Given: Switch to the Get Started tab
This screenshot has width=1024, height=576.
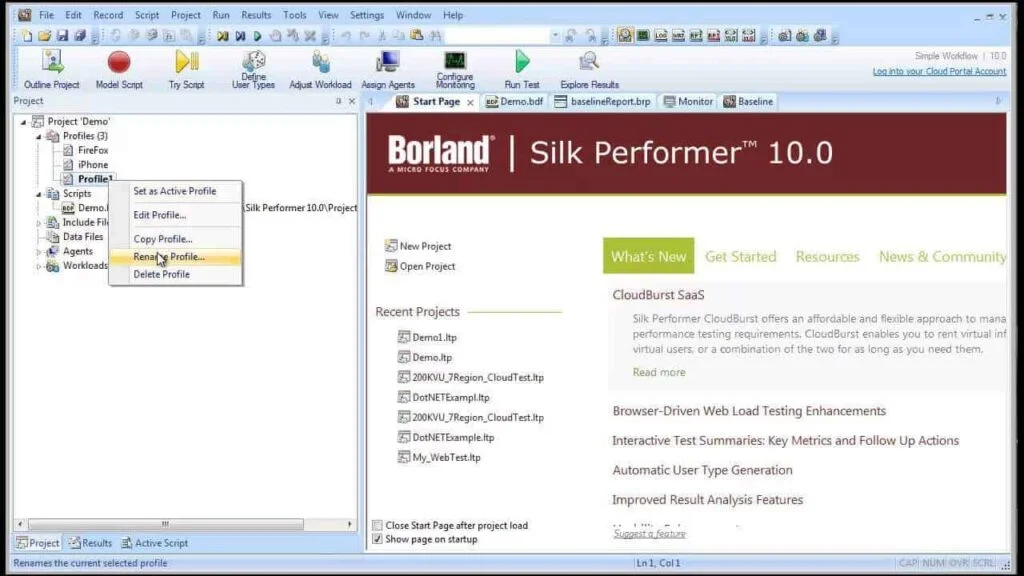Looking at the screenshot, I should pos(741,257).
